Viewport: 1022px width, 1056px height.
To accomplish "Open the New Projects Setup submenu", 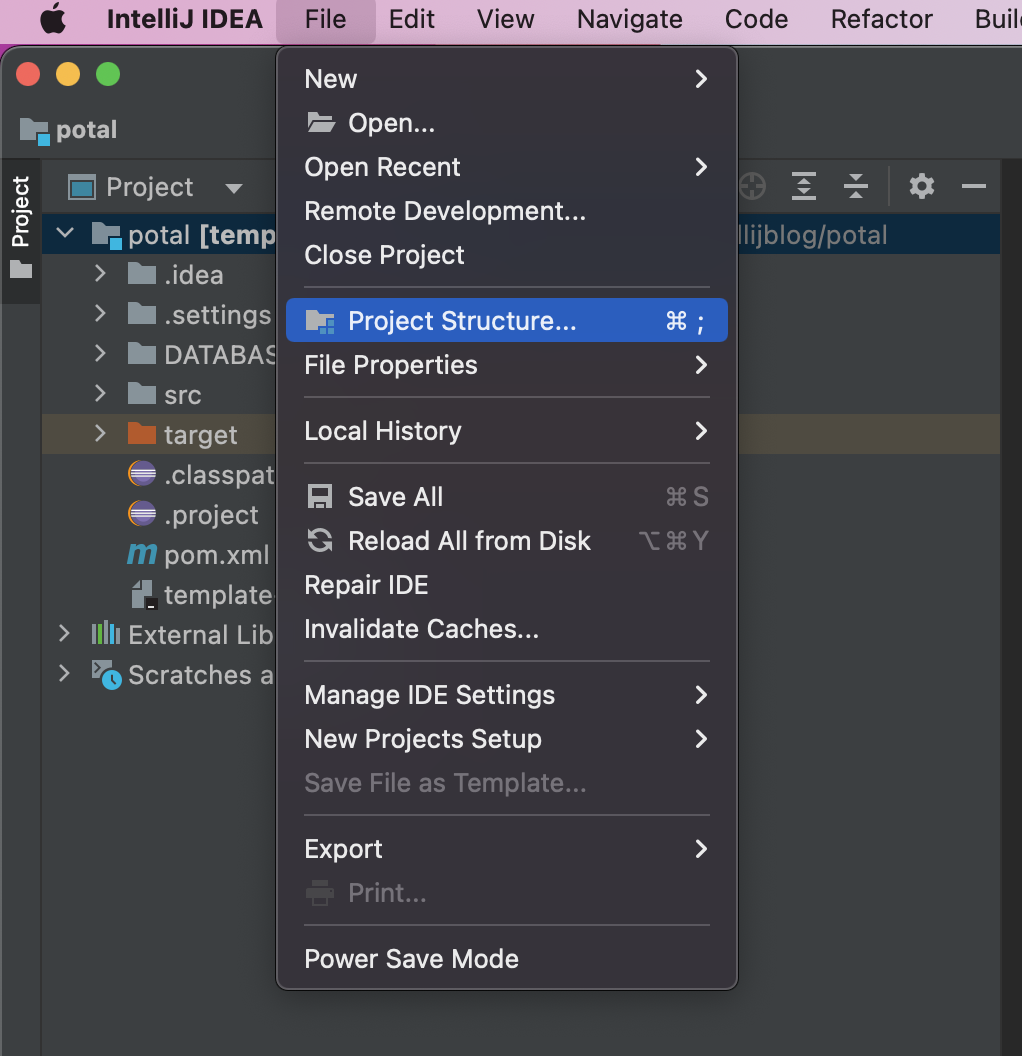I will pos(506,739).
